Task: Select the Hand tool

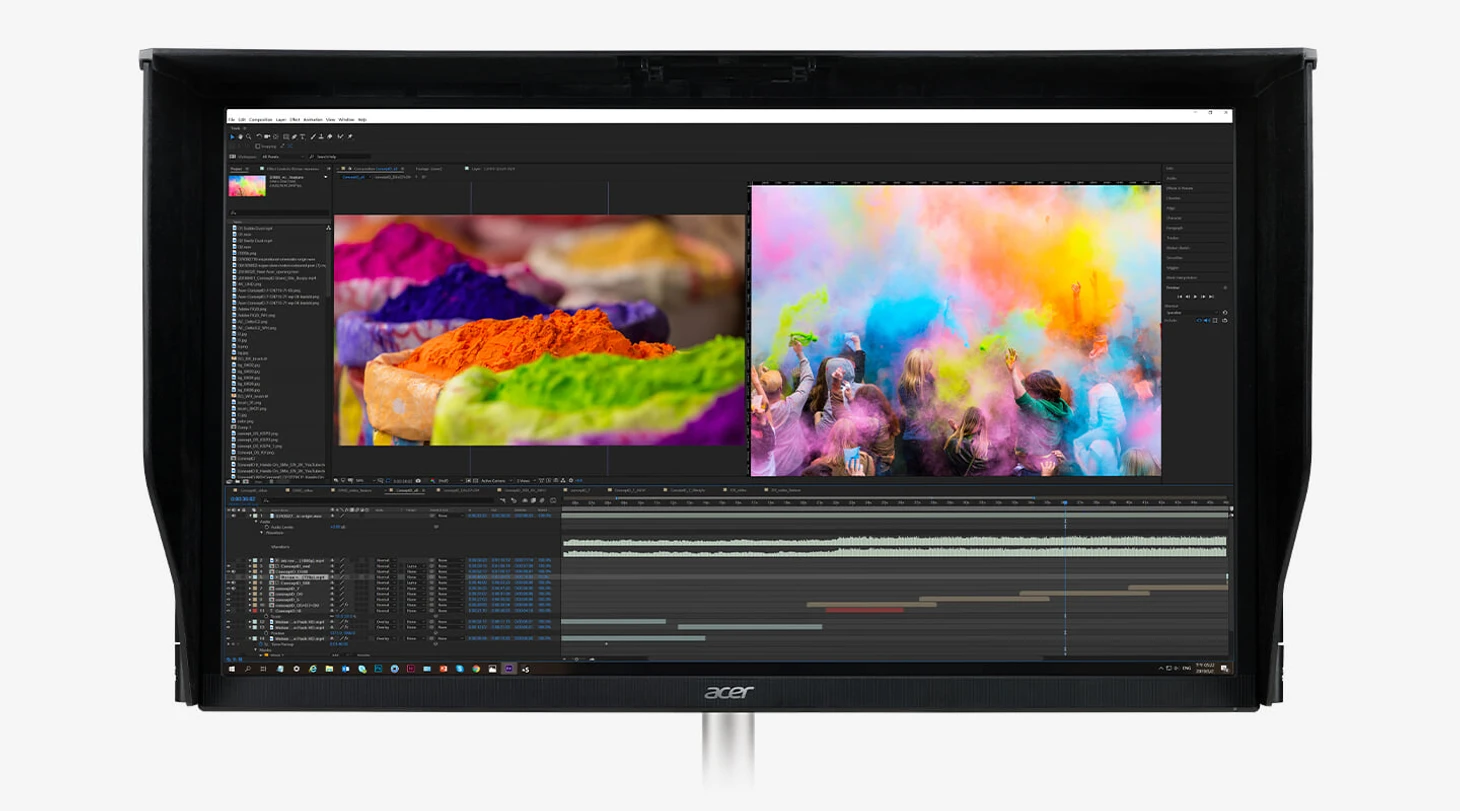Action: (x=240, y=137)
